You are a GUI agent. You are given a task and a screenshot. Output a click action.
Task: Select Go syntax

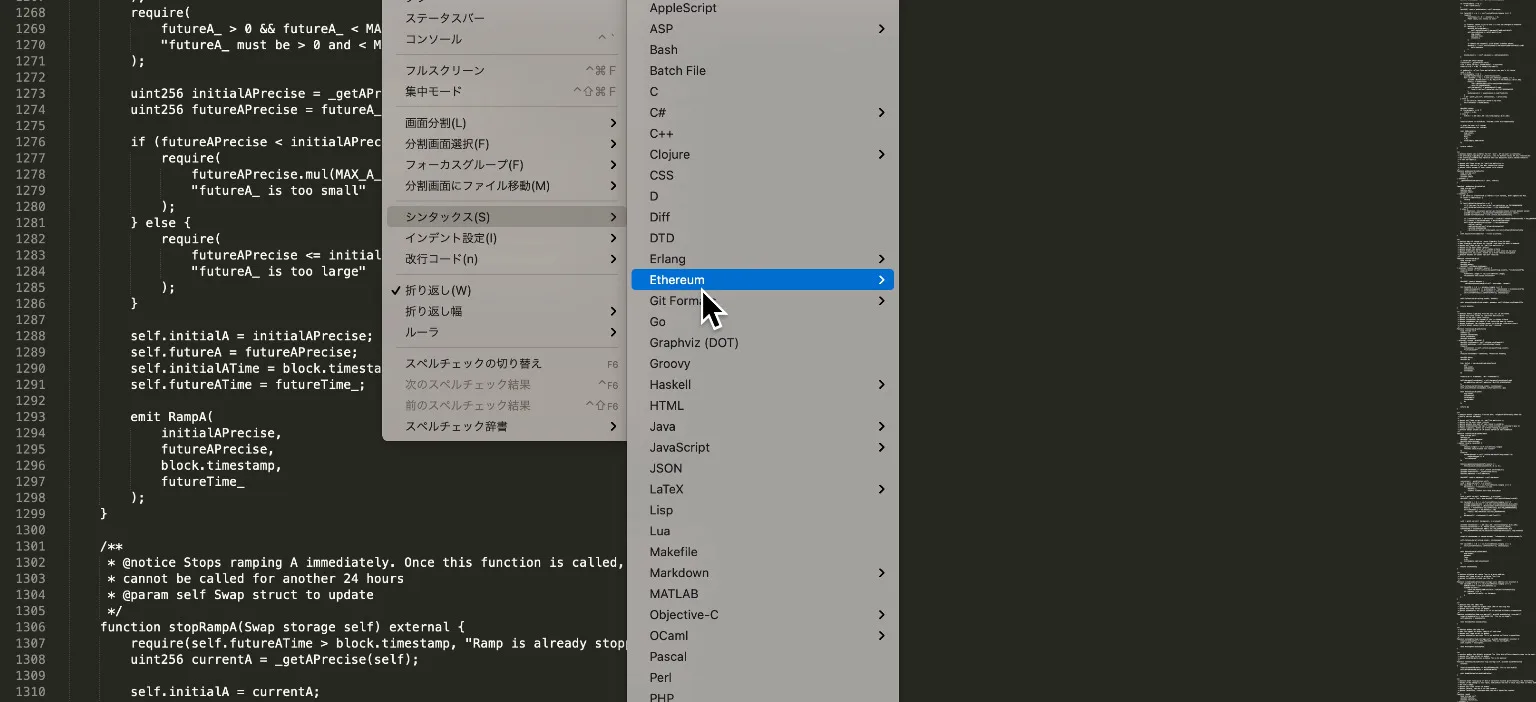pyautogui.click(x=763, y=322)
